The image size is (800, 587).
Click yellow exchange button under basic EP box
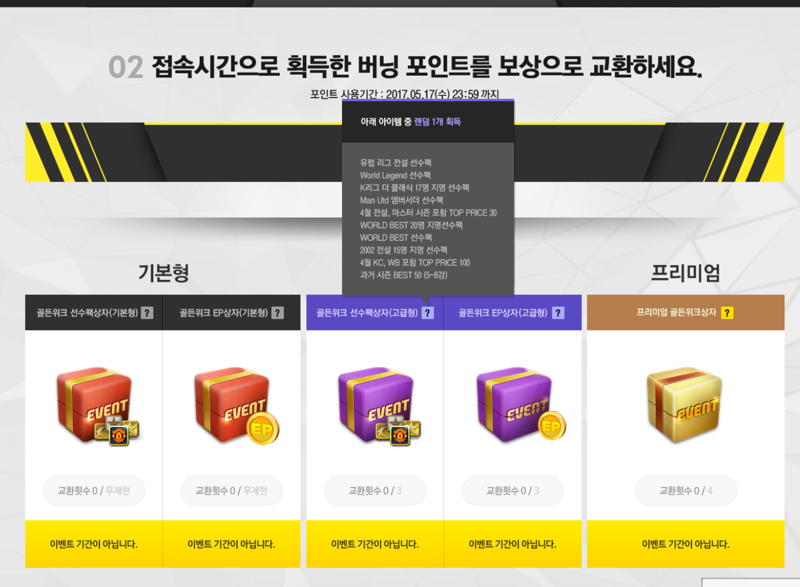tap(232, 544)
